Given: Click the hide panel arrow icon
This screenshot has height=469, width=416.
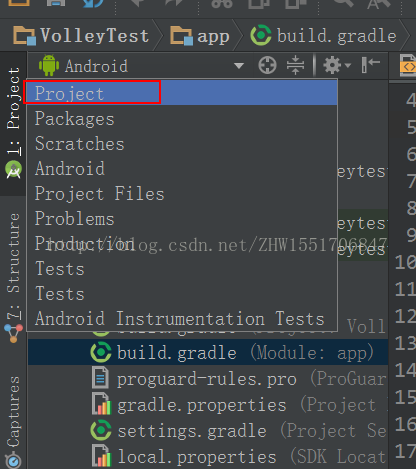Looking at the screenshot, I should (371, 65).
